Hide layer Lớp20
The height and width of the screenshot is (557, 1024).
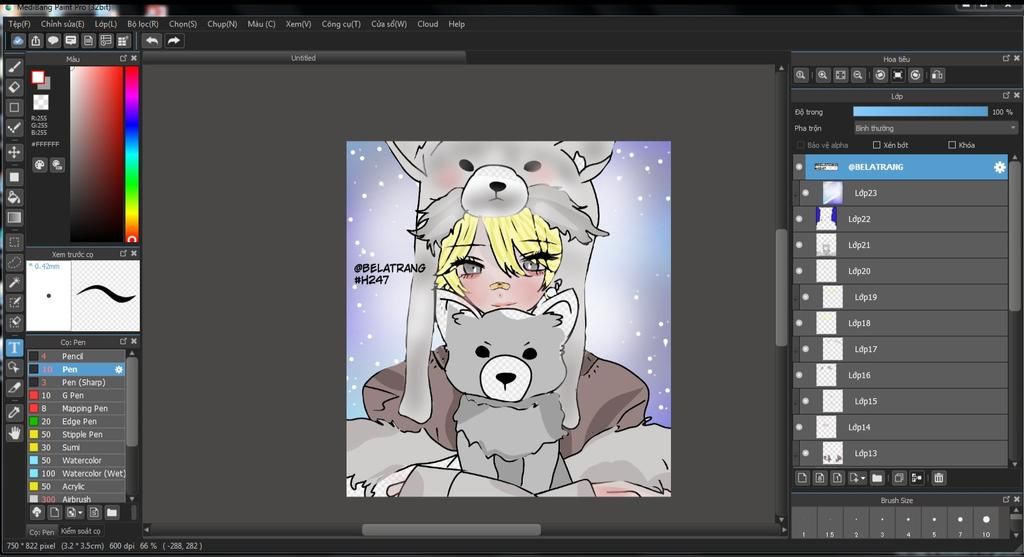(x=799, y=271)
